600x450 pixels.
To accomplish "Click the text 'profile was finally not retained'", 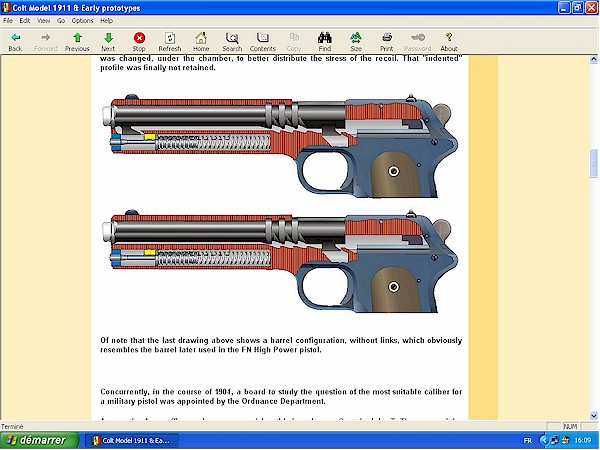I will pos(158,68).
